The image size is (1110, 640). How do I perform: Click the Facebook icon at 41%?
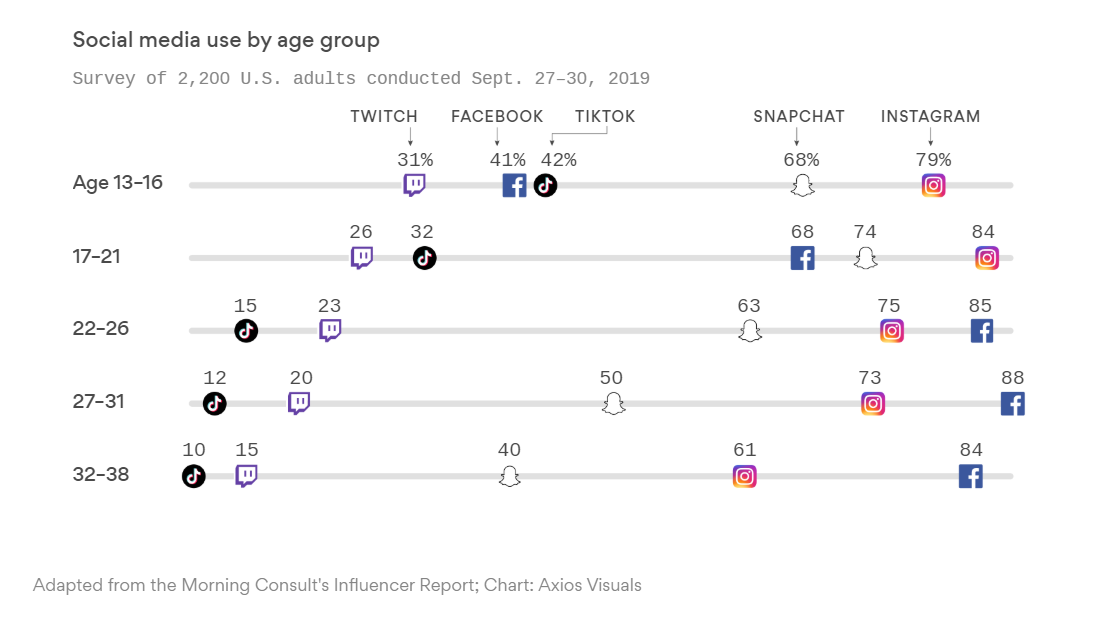pyautogui.click(x=515, y=185)
